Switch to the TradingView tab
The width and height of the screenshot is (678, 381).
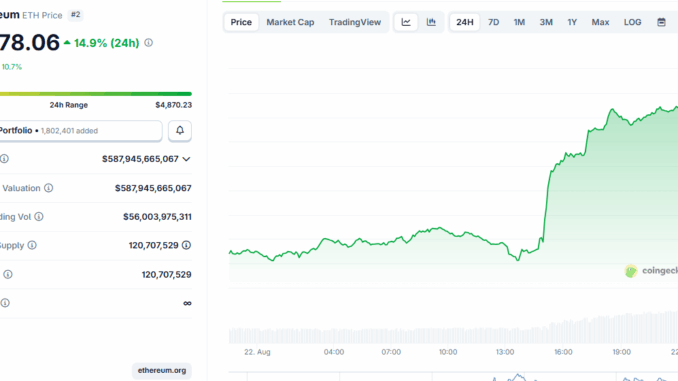tap(355, 22)
